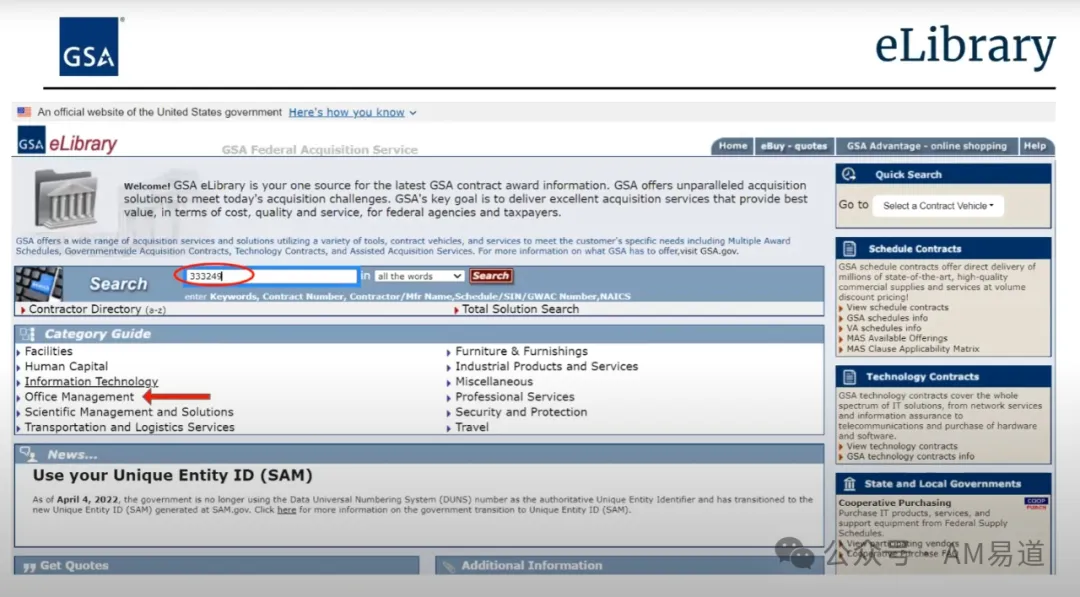Select the Furniture & Furnishings category

point(521,351)
